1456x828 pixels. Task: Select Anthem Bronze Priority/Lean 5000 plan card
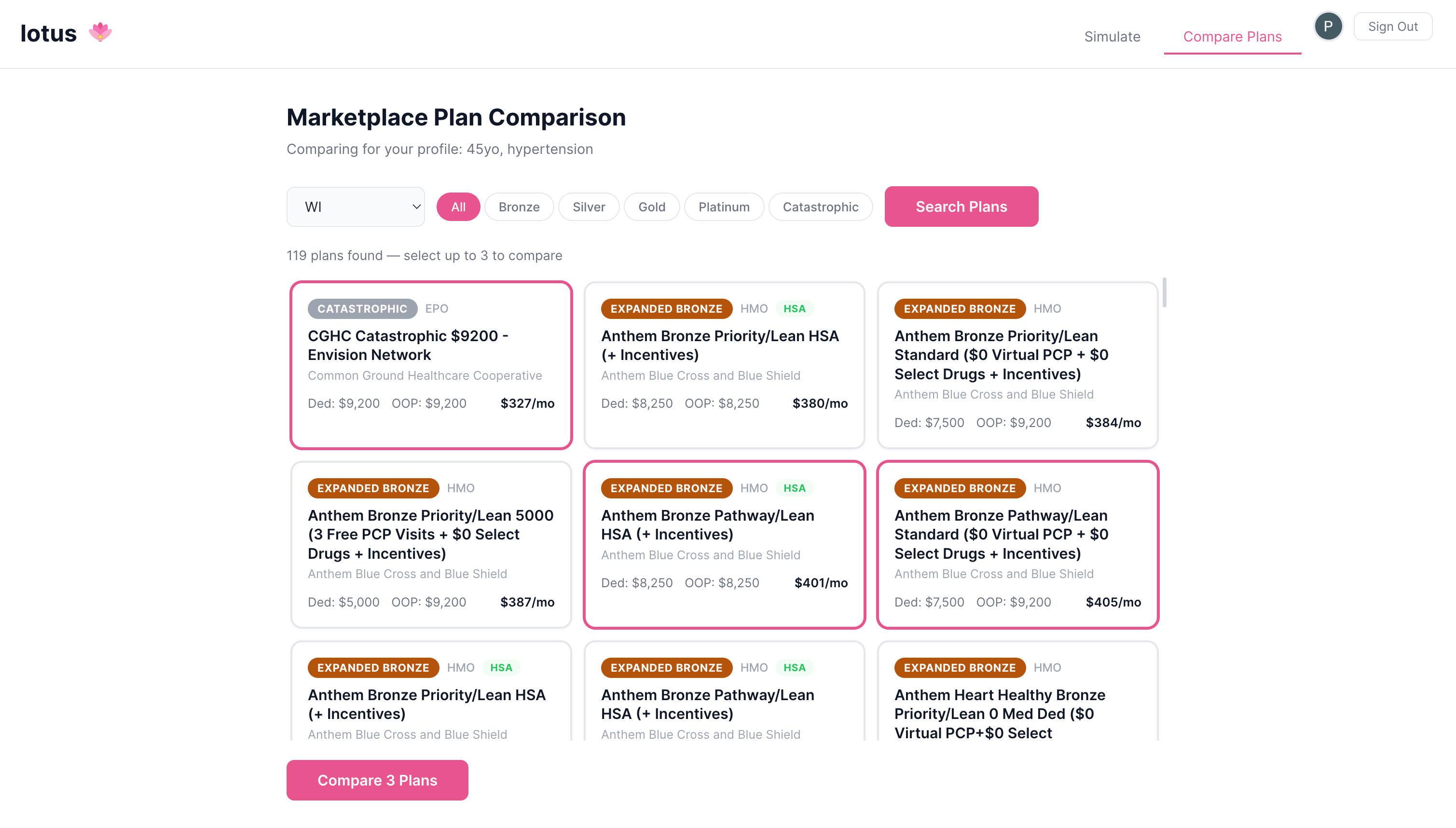pos(431,545)
